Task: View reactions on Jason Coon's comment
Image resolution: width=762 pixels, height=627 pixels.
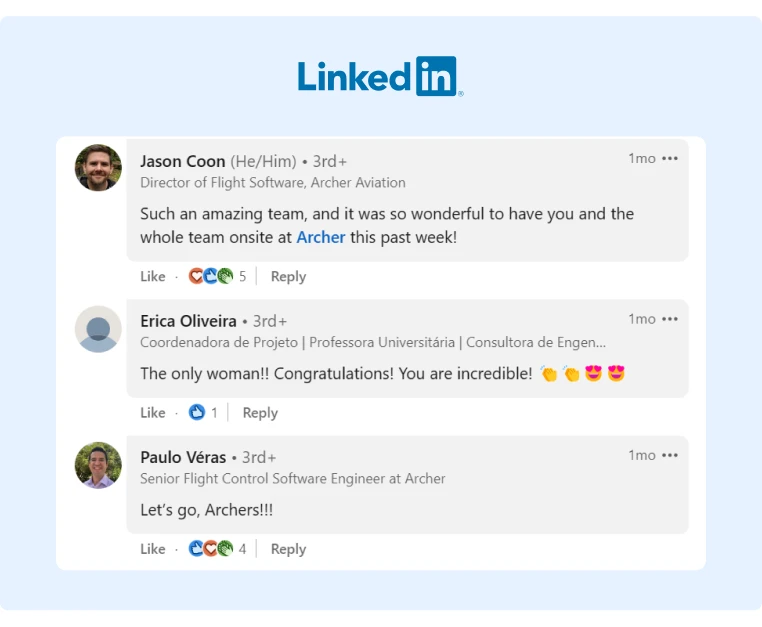Action: [217, 276]
